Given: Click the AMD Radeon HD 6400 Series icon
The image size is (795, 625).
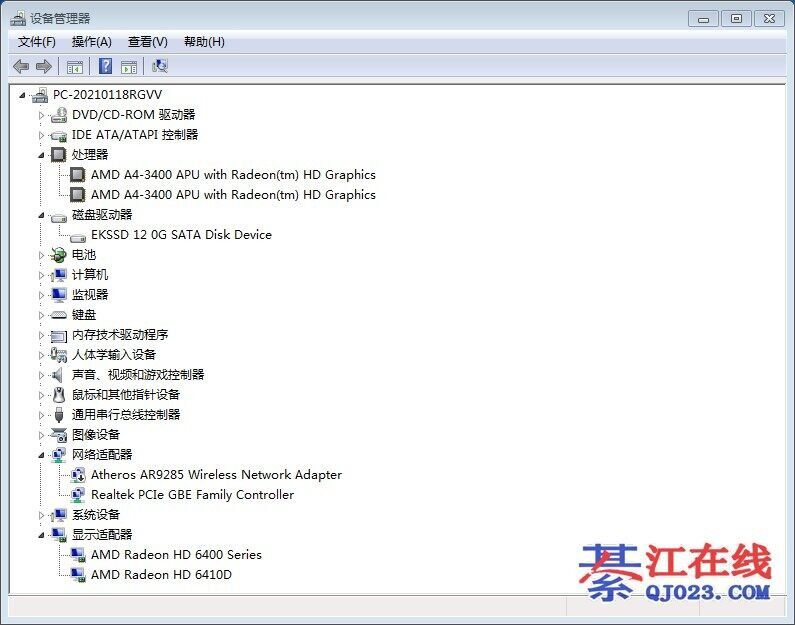Looking at the screenshot, I should (x=78, y=555).
